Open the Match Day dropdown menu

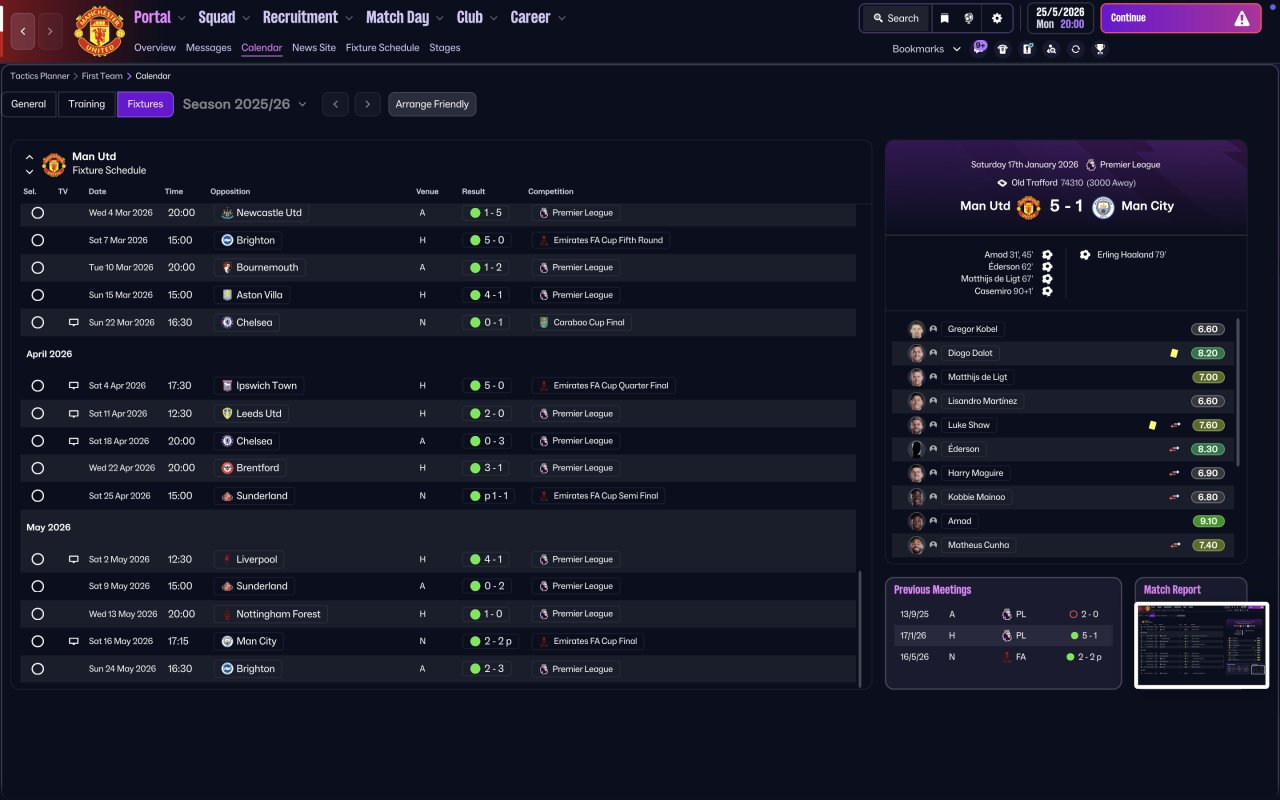click(403, 17)
